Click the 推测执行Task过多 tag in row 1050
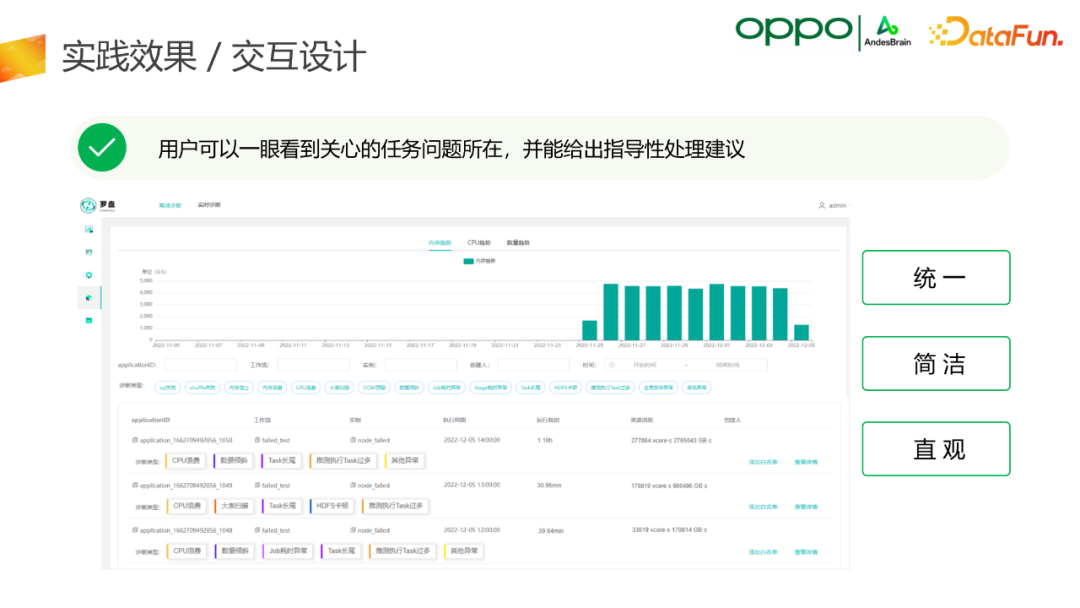This screenshot has width=1080, height=608. pyautogui.click(x=342, y=461)
